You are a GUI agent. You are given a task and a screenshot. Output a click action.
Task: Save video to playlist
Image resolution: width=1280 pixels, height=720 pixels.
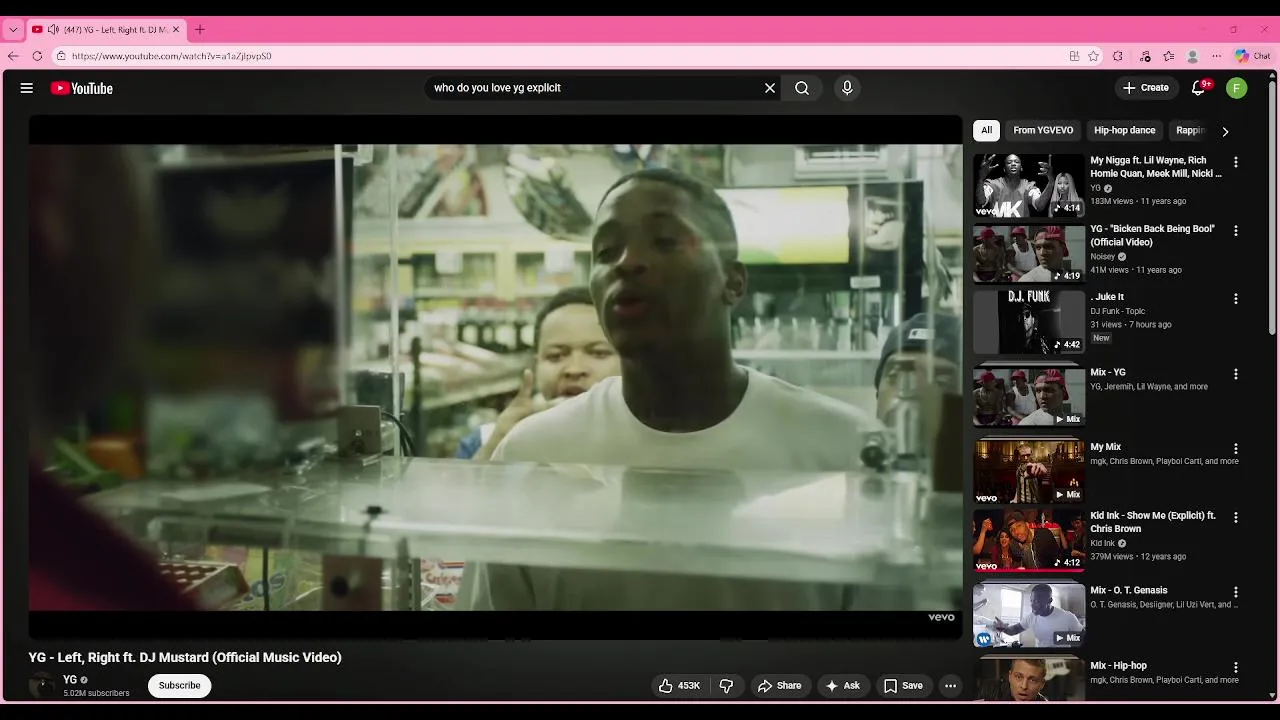(x=903, y=686)
